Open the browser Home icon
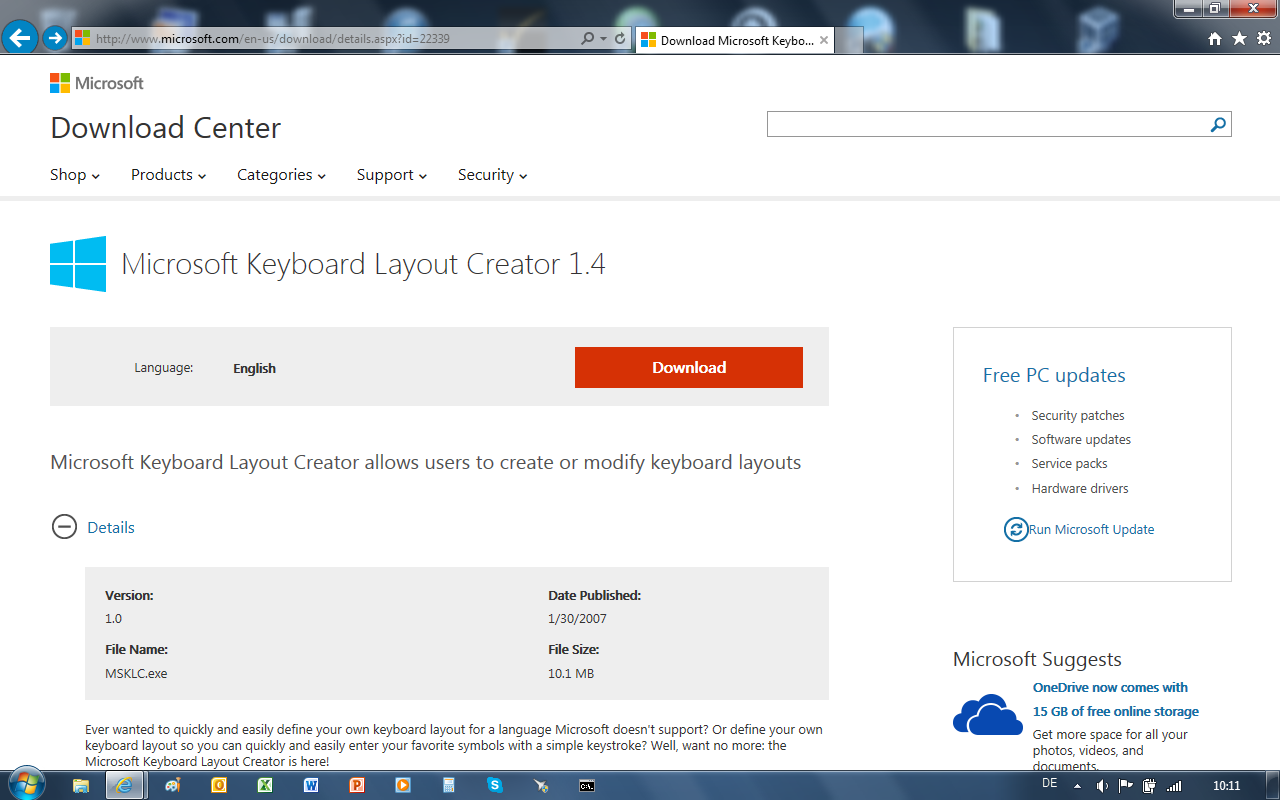Image resolution: width=1280 pixels, height=800 pixels. tap(1215, 38)
